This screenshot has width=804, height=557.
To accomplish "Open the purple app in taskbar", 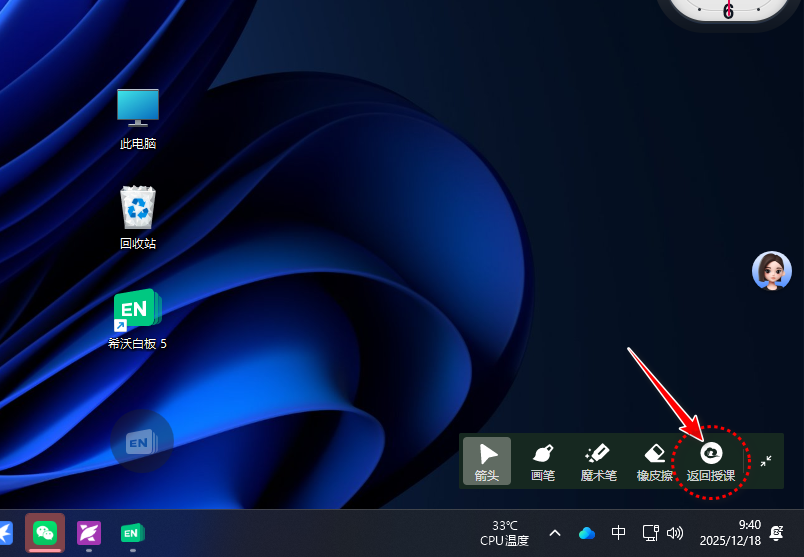I will tap(88, 533).
